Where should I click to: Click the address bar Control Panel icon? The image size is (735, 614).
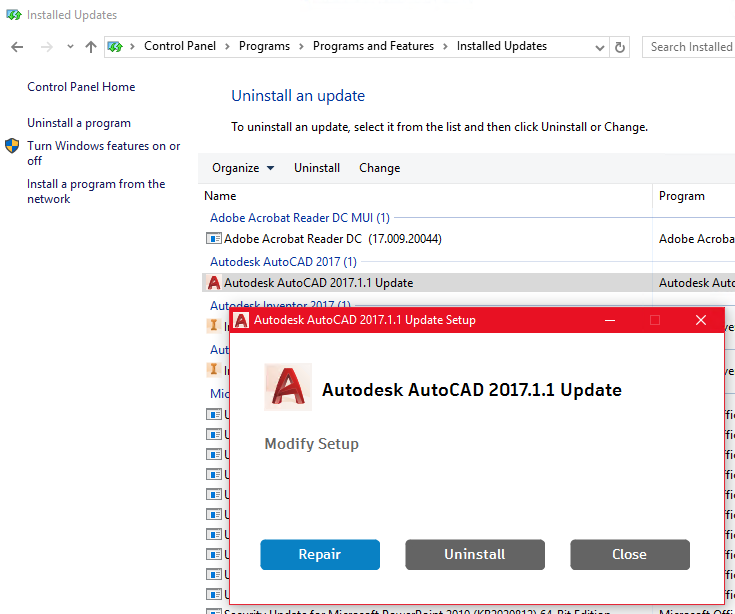click(x=115, y=46)
